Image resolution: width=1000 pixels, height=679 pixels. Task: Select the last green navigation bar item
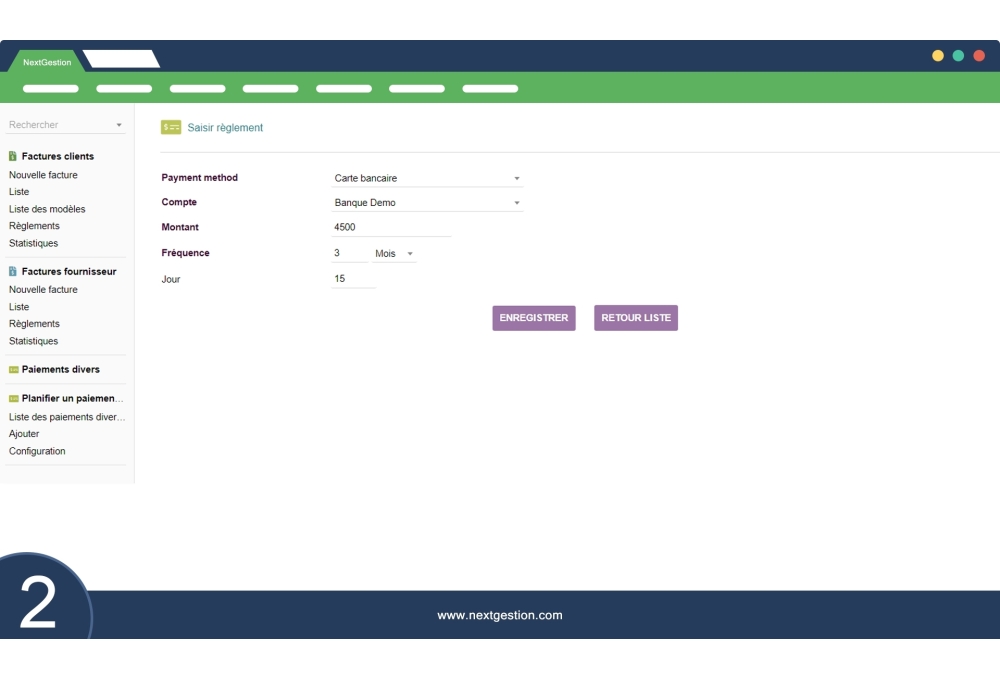[x=490, y=88]
